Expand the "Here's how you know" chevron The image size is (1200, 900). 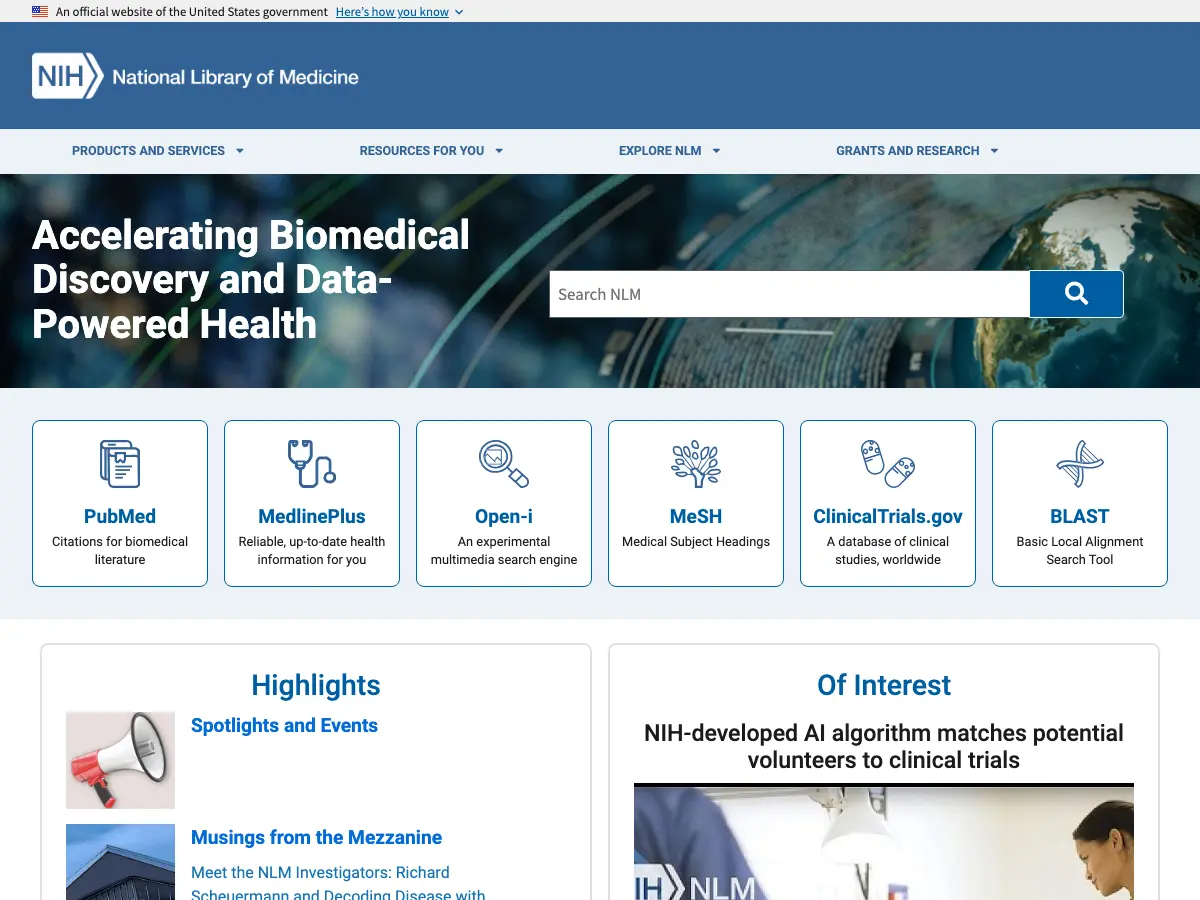(x=459, y=12)
